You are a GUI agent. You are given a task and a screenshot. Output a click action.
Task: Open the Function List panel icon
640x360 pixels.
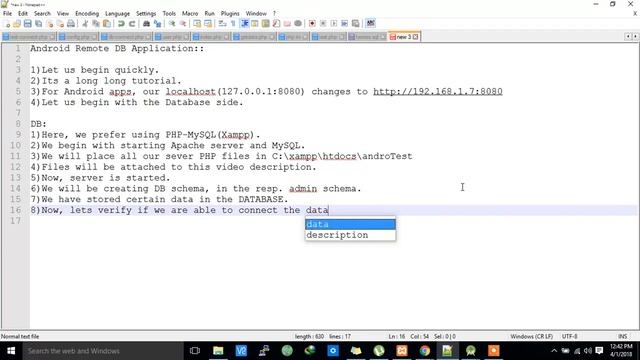coord(276,24)
